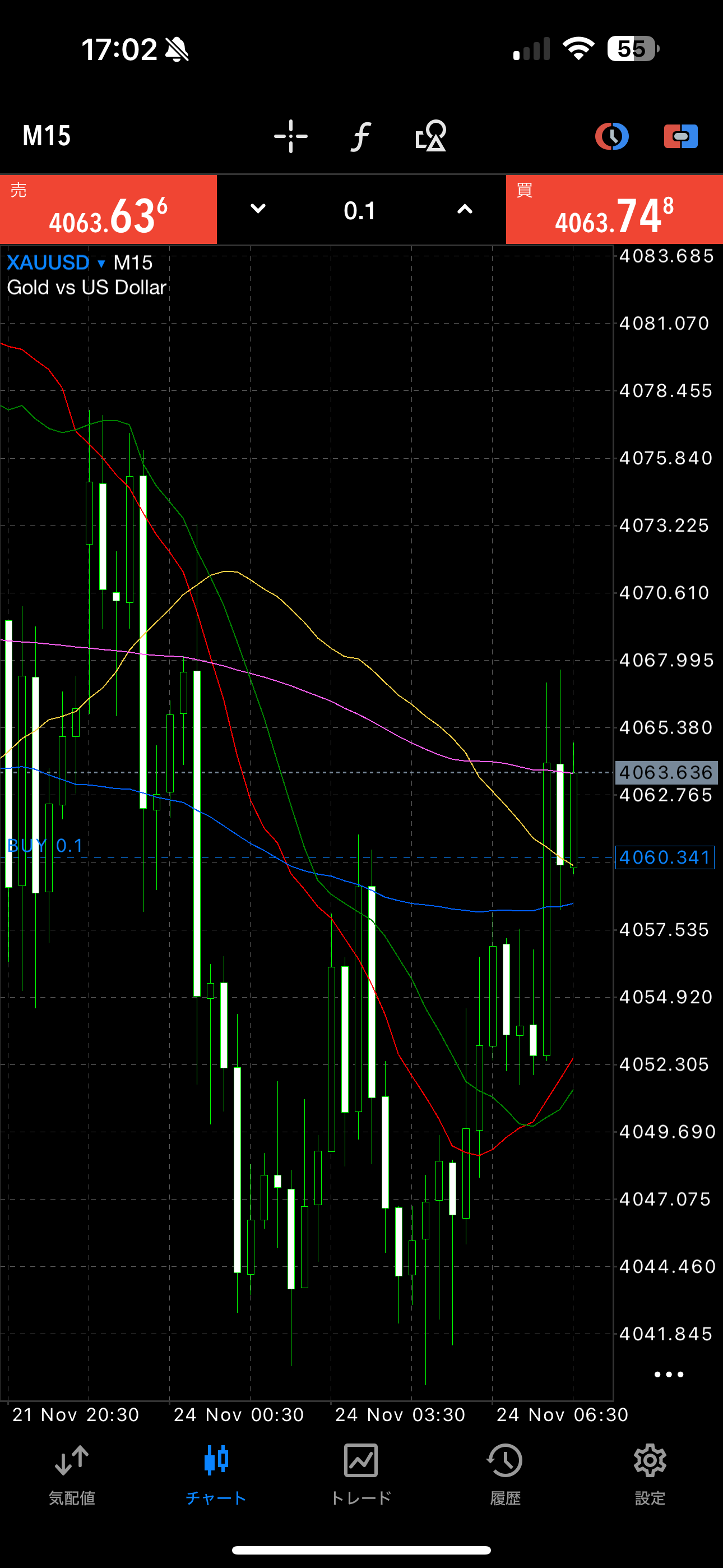Buy at 4063.74 red button
Image resolution: width=723 pixels, height=1568 pixels.
pos(614,210)
